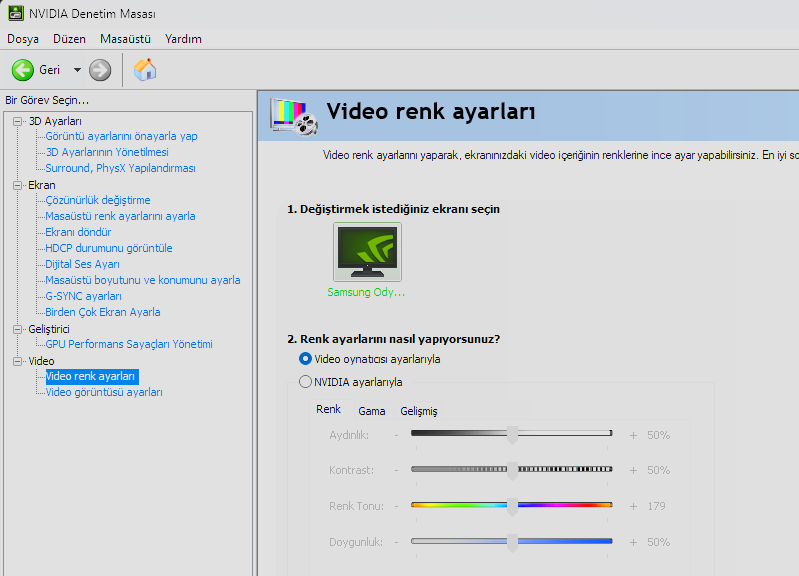Select the Samsung Odyssey monitor icon

pos(367,251)
